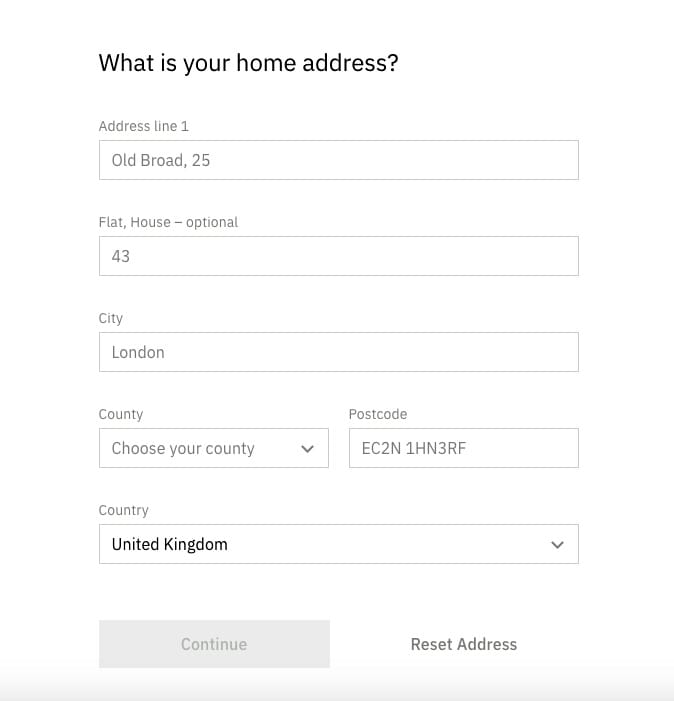
Task: Click the 'London' text in City
Action: pos(138,352)
